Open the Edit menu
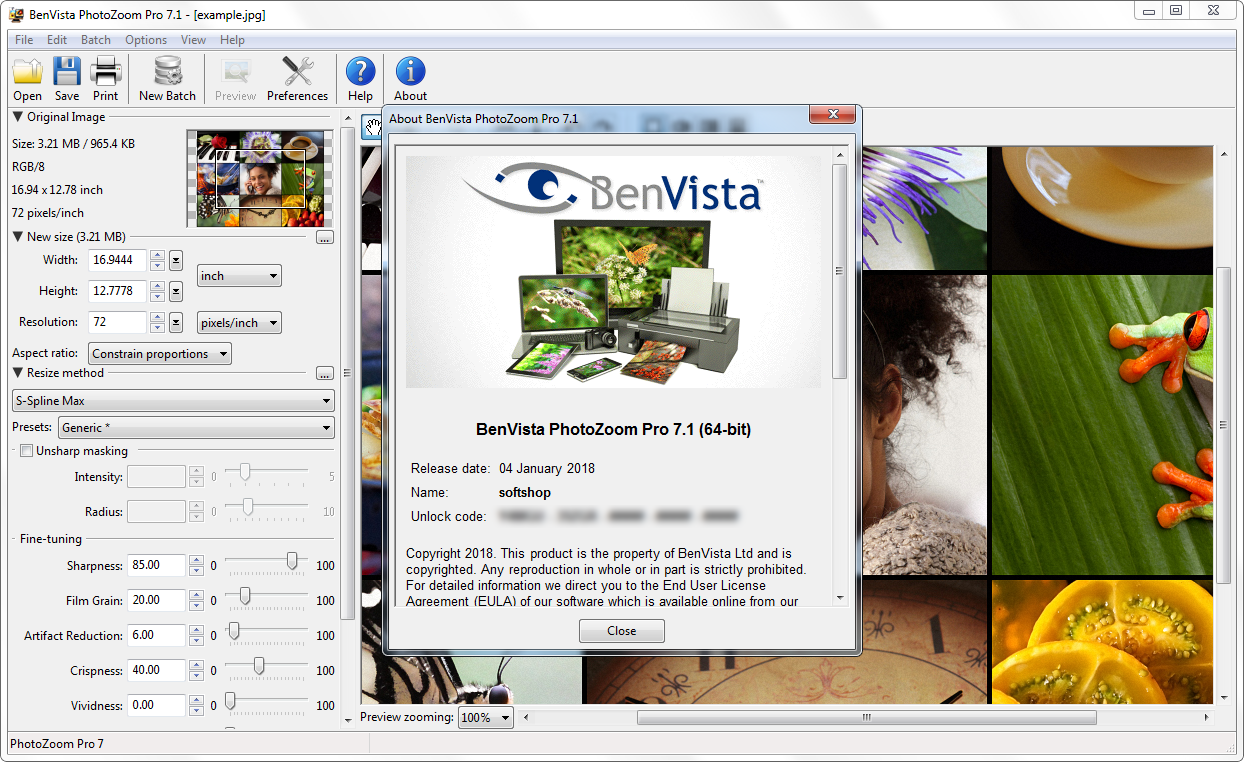 click(57, 40)
